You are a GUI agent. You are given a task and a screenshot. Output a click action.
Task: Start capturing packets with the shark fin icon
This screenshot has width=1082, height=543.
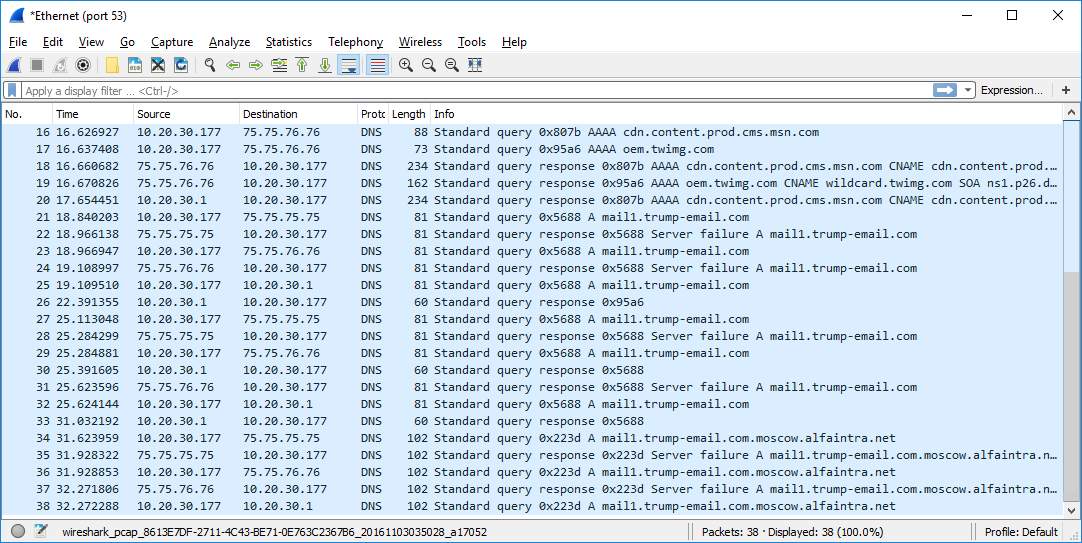pos(14,66)
